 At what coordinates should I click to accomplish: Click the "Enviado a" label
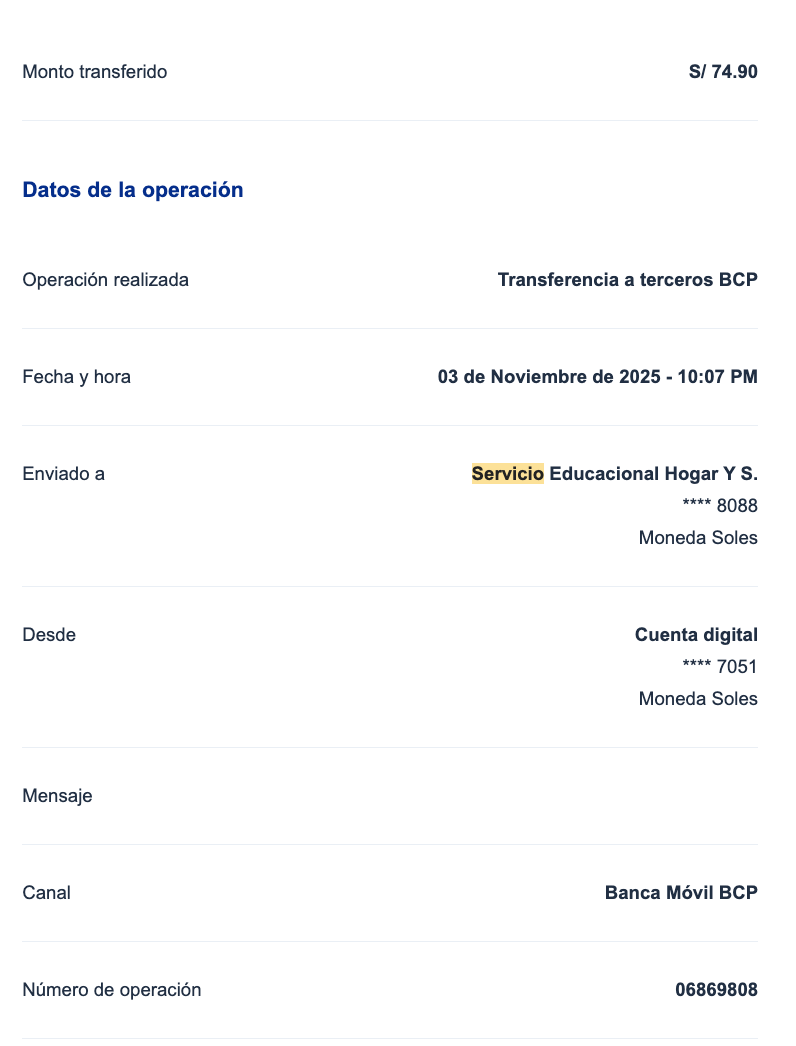coord(63,474)
